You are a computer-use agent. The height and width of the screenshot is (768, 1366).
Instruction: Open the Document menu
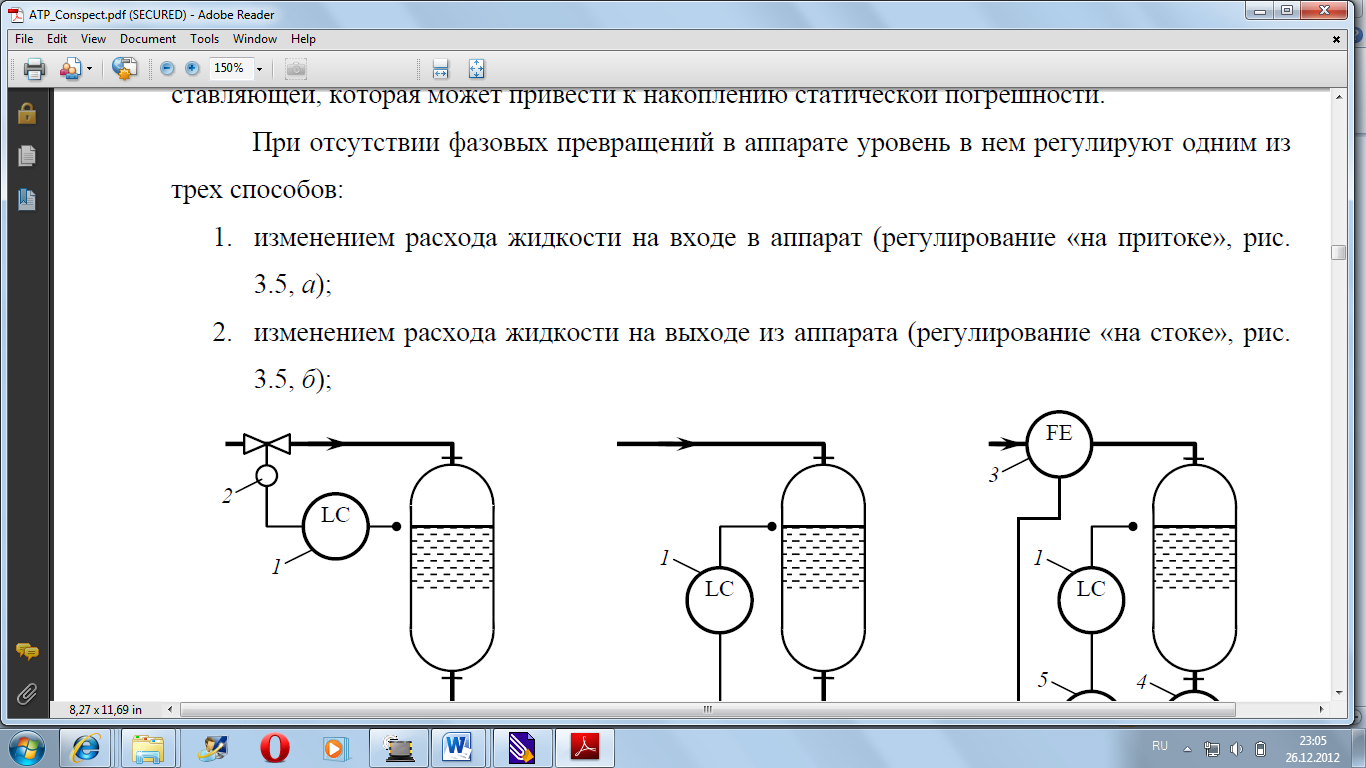[148, 39]
